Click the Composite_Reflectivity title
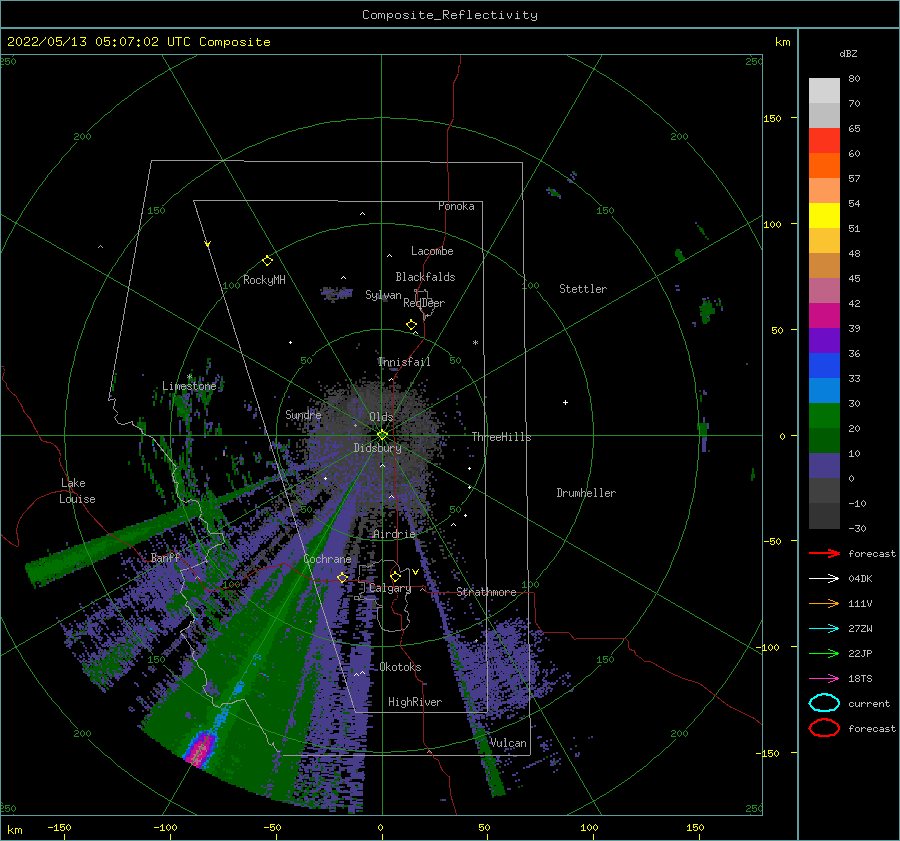 click(x=450, y=15)
